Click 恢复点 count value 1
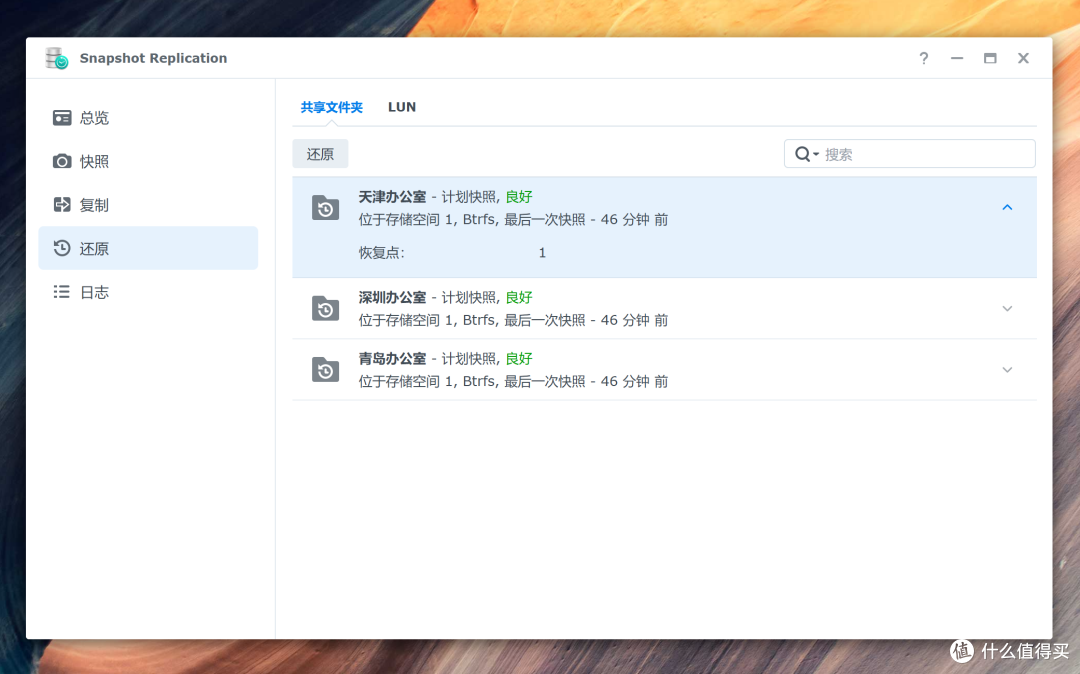The image size is (1080, 674). click(x=542, y=253)
